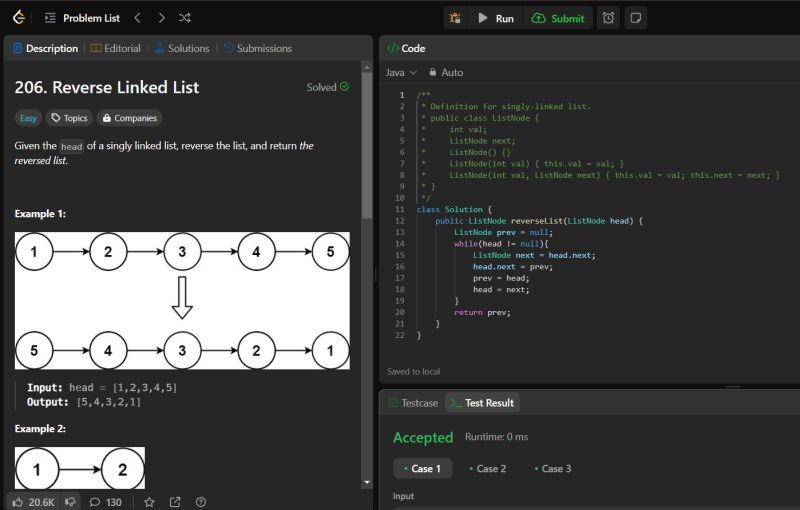Image resolution: width=800 pixels, height=510 pixels.
Task: Share the problem link icon
Action: point(175,502)
